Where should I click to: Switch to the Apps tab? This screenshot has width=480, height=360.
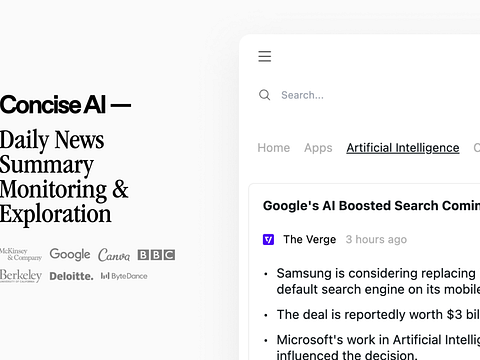pos(318,148)
